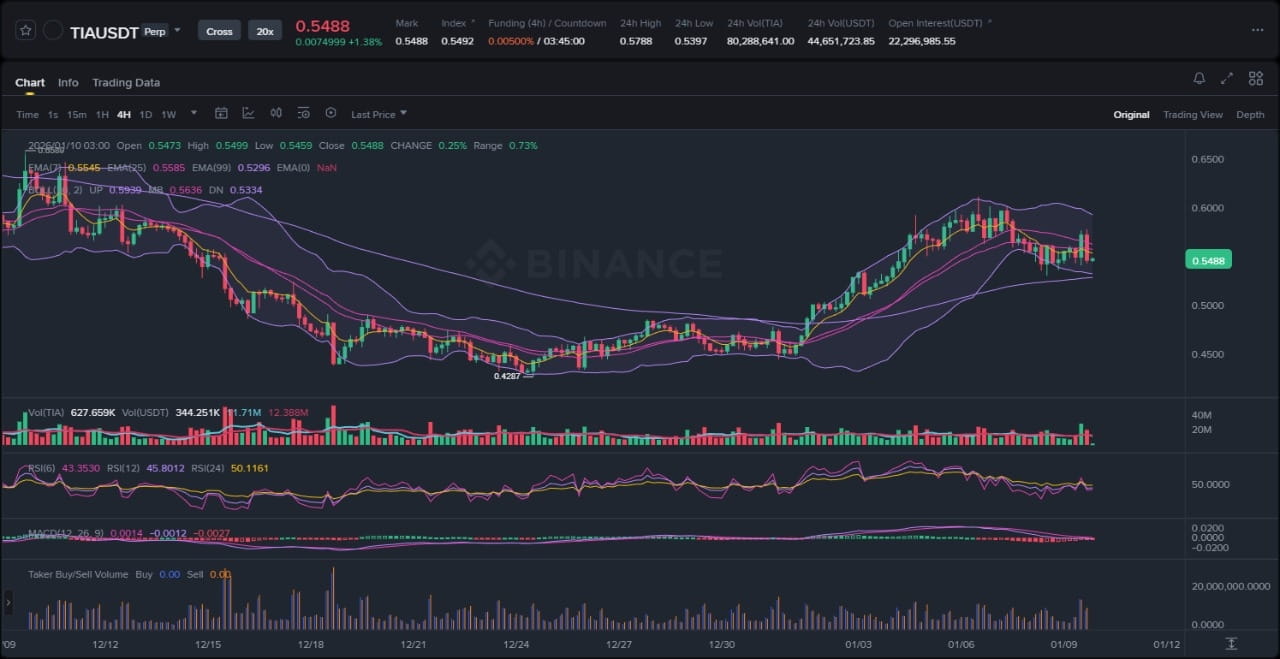Click the 24h Low value 0.5397
Viewport: 1280px width, 659px height.
click(x=690, y=41)
